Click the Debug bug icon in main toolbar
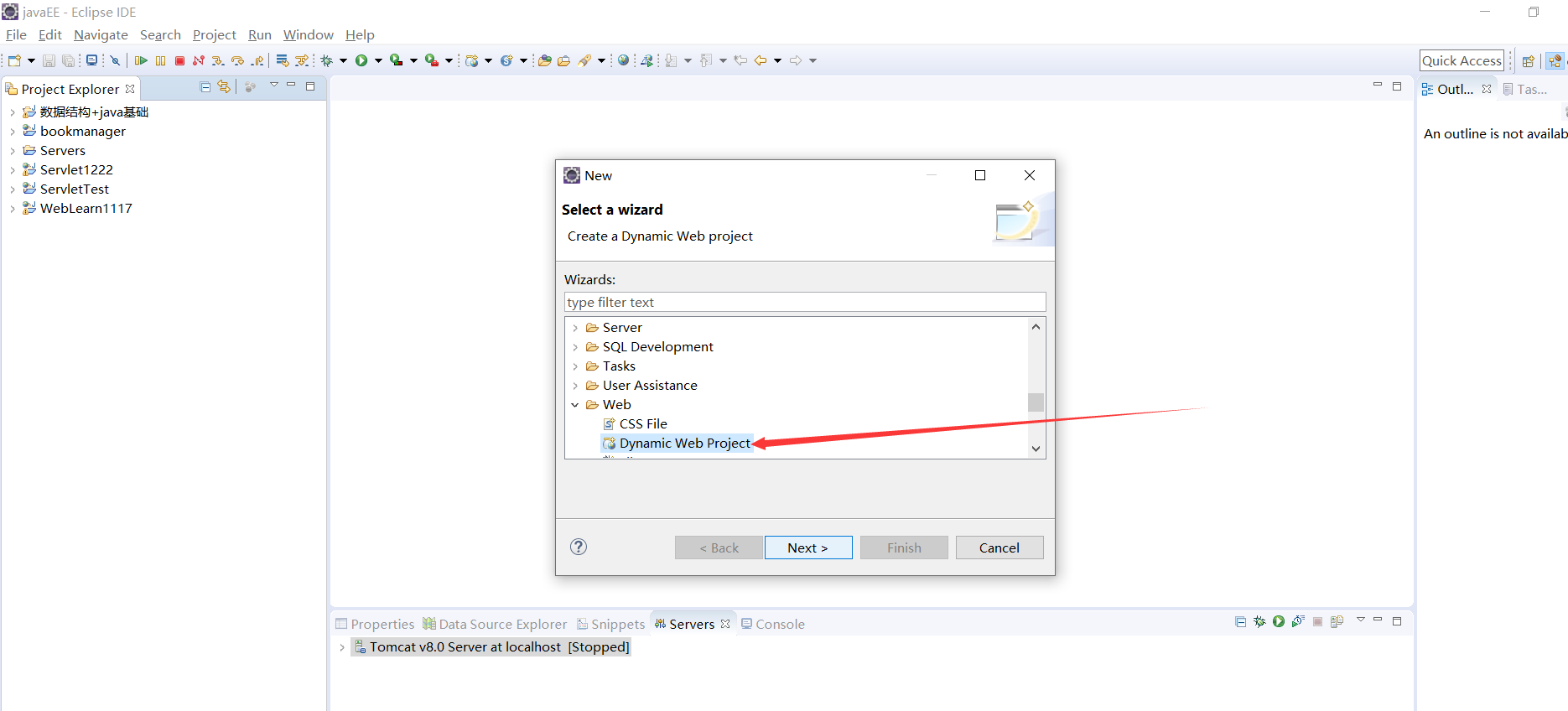This screenshot has width=1568, height=711. point(327,60)
